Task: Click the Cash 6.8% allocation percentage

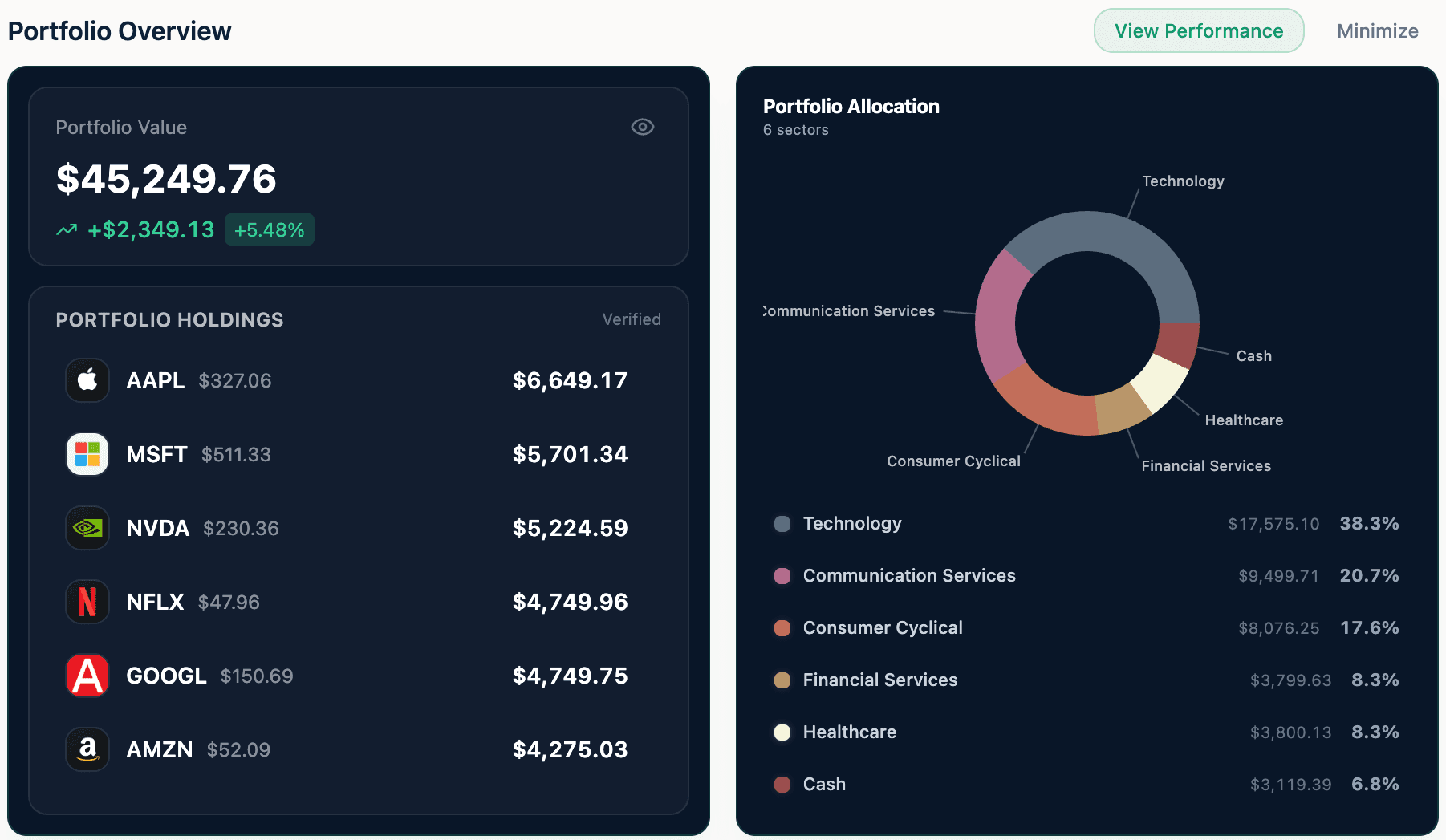Action: [1375, 785]
